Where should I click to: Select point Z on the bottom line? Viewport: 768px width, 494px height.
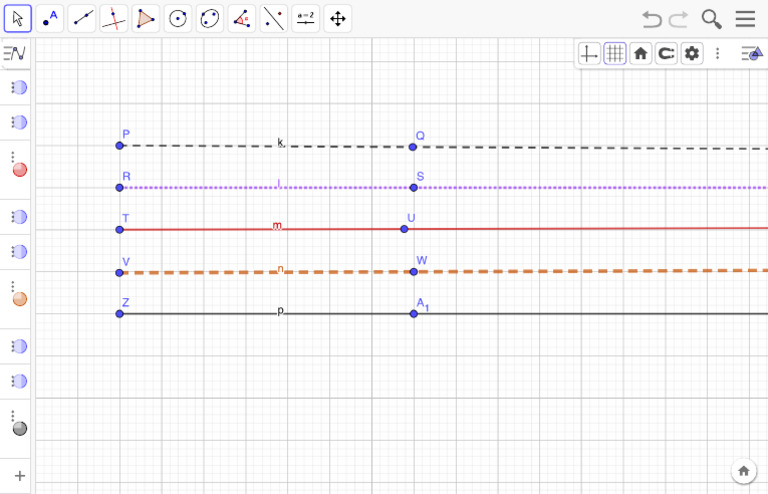pyautogui.click(x=120, y=314)
